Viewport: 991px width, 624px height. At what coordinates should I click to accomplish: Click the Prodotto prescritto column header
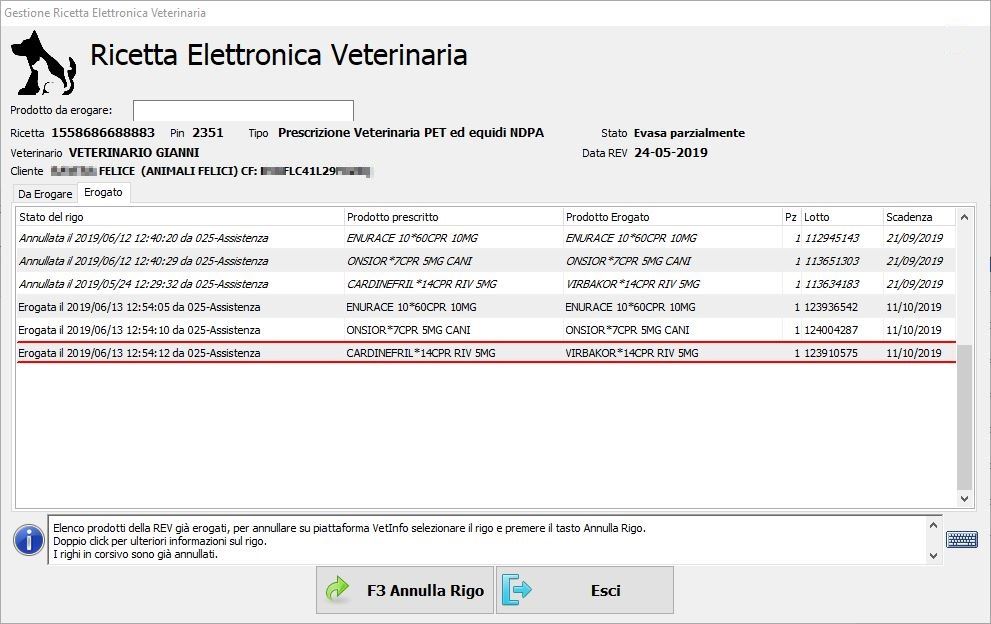(x=453, y=217)
